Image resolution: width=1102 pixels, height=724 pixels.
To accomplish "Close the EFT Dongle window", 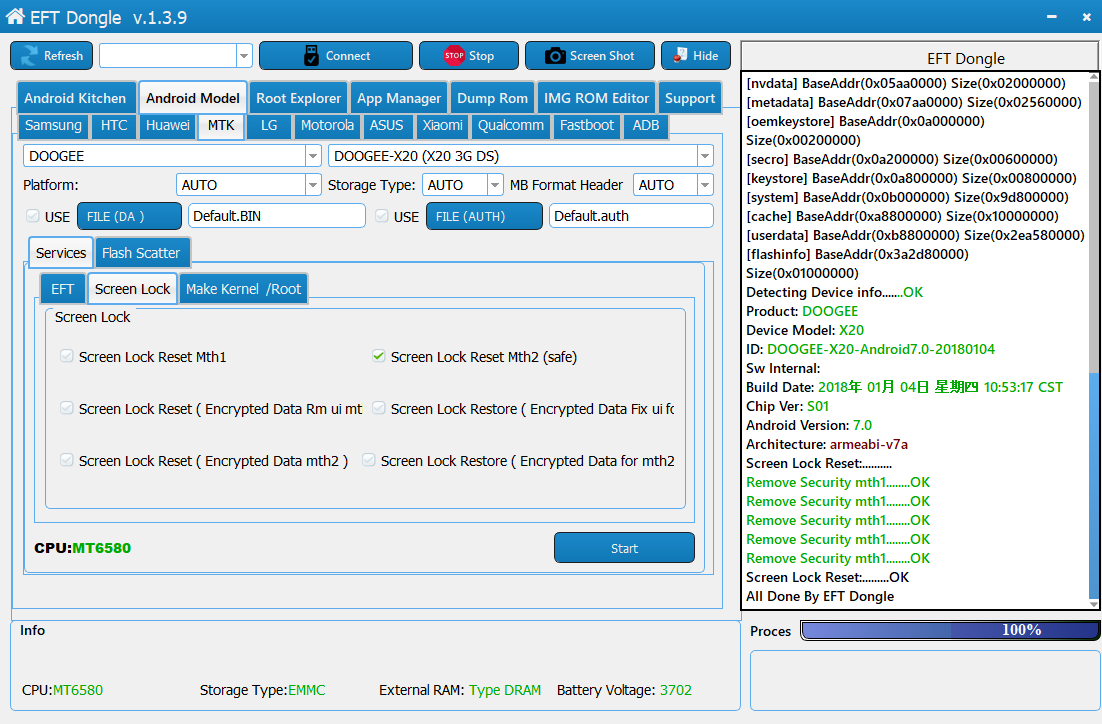I will 1087,17.
